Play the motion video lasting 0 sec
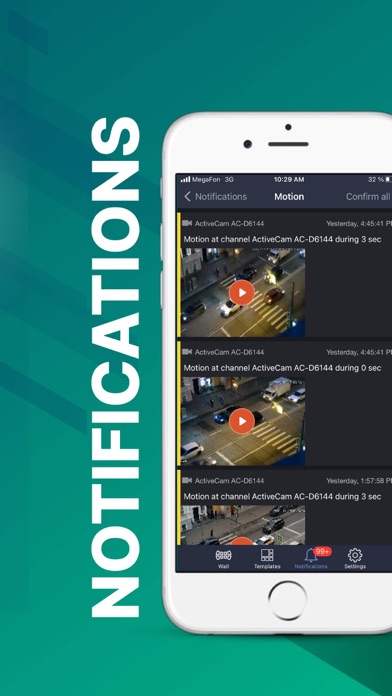 [x=242, y=421]
